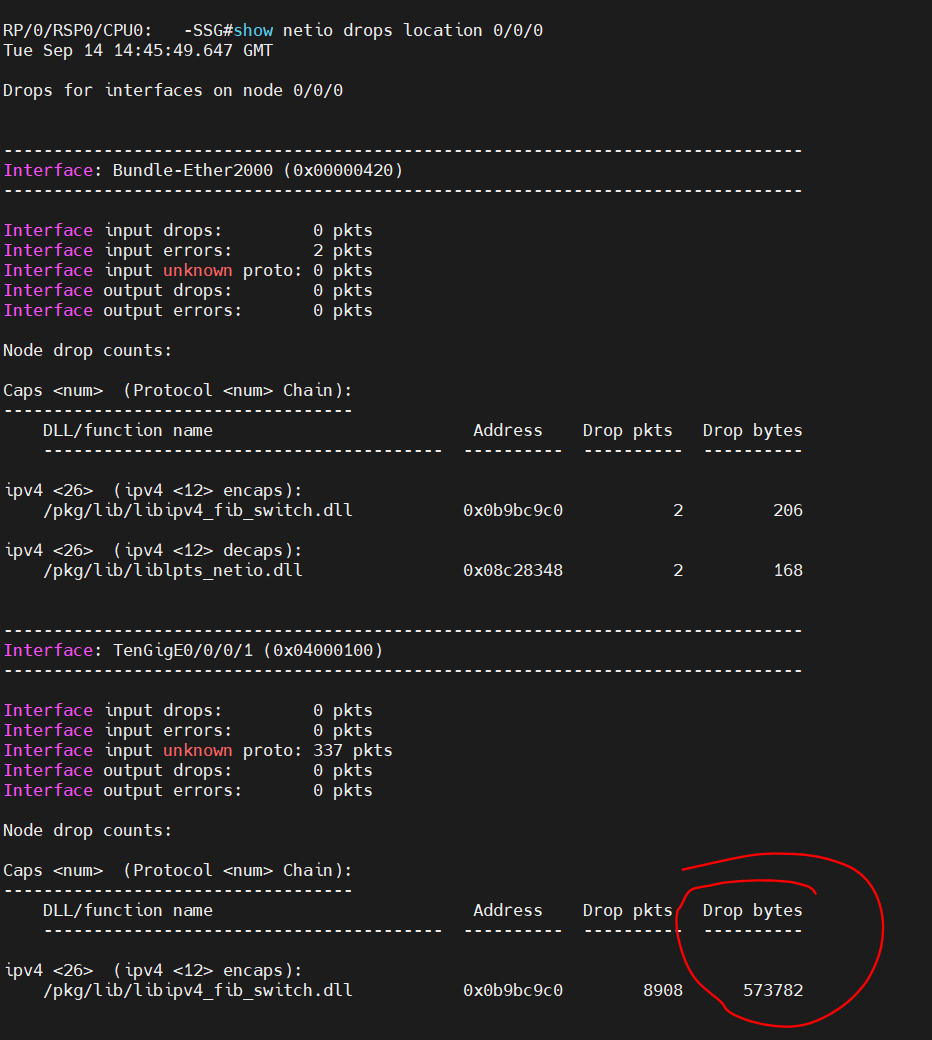Select the 'RP/0/RSP0/CPU0:' prompt text
The image size is (932, 1040).
point(78,31)
